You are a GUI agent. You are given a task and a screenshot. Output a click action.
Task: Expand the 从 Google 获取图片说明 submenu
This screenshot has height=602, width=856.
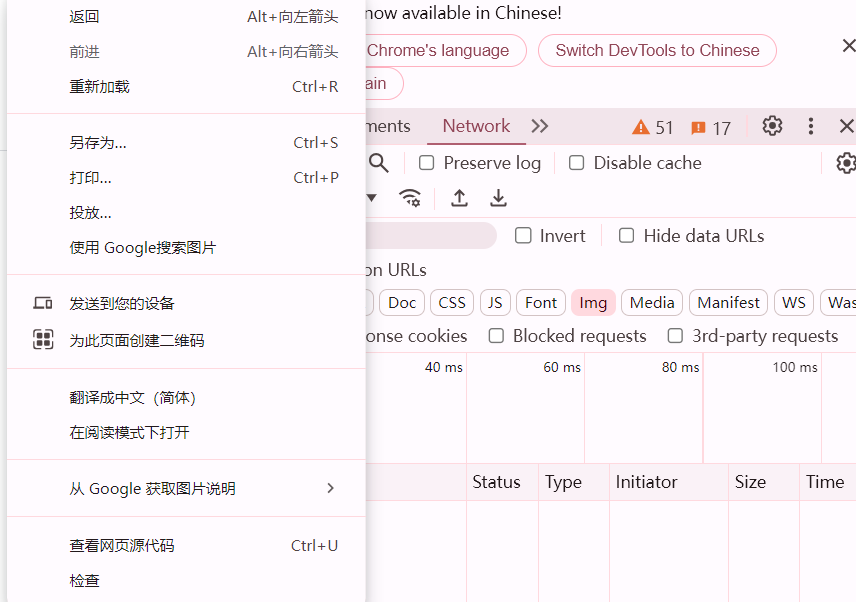click(331, 489)
